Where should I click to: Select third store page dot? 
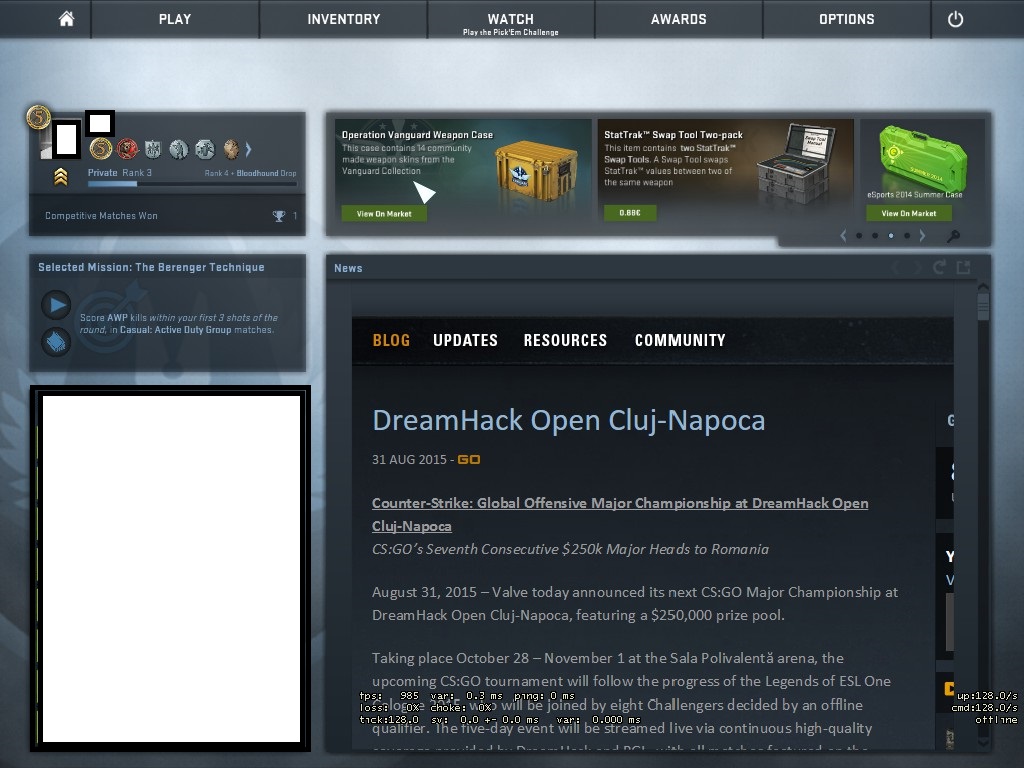point(891,236)
